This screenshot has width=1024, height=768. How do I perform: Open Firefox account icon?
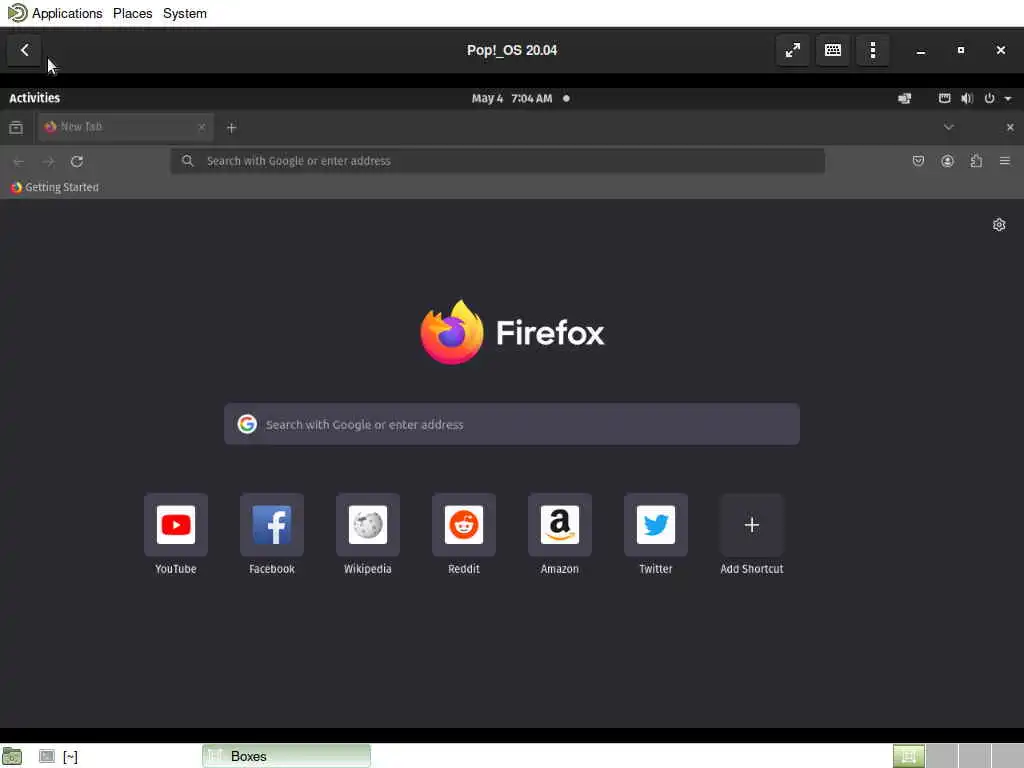tap(947, 161)
